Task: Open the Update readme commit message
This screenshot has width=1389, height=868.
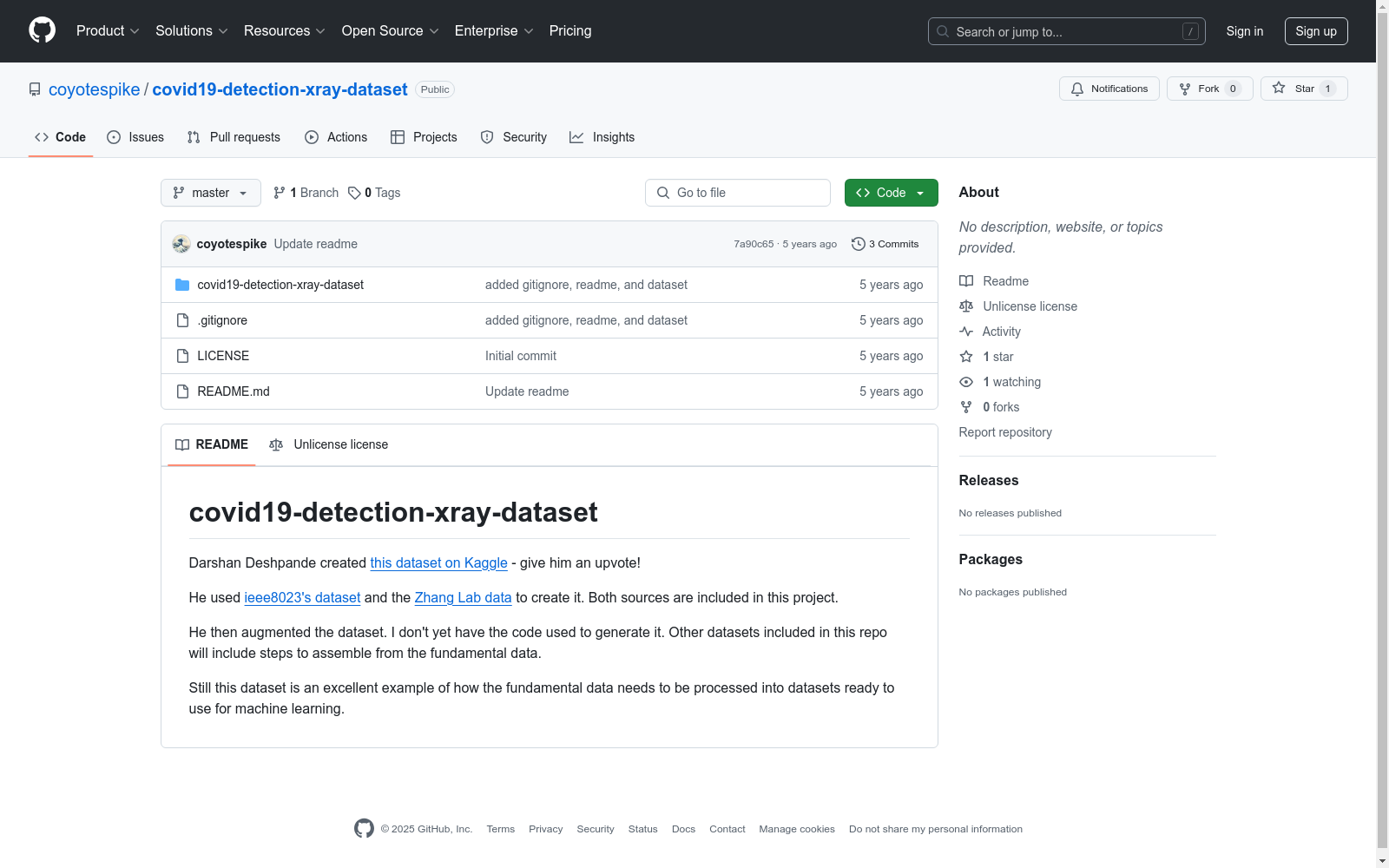Action: (316, 244)
